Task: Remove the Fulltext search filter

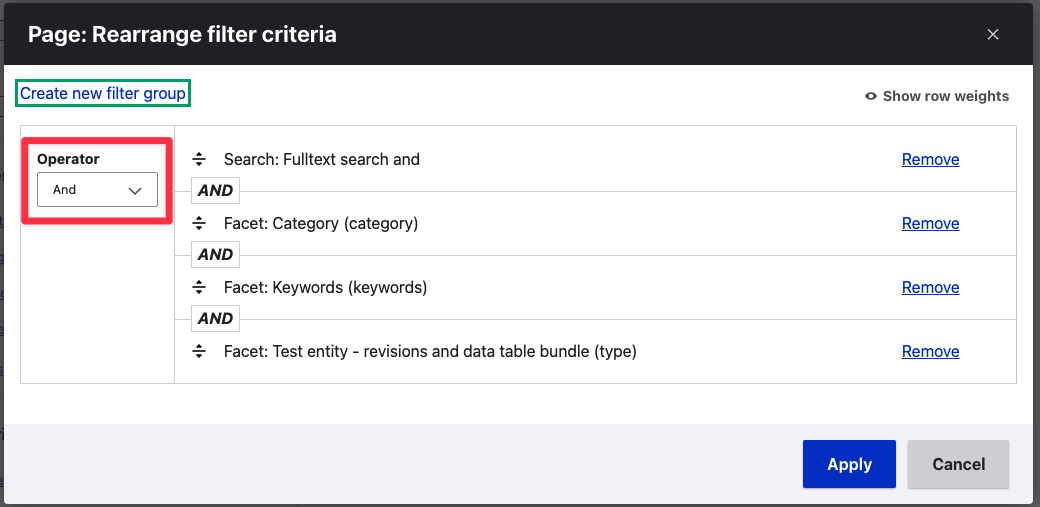Action: tap(930, 160)
